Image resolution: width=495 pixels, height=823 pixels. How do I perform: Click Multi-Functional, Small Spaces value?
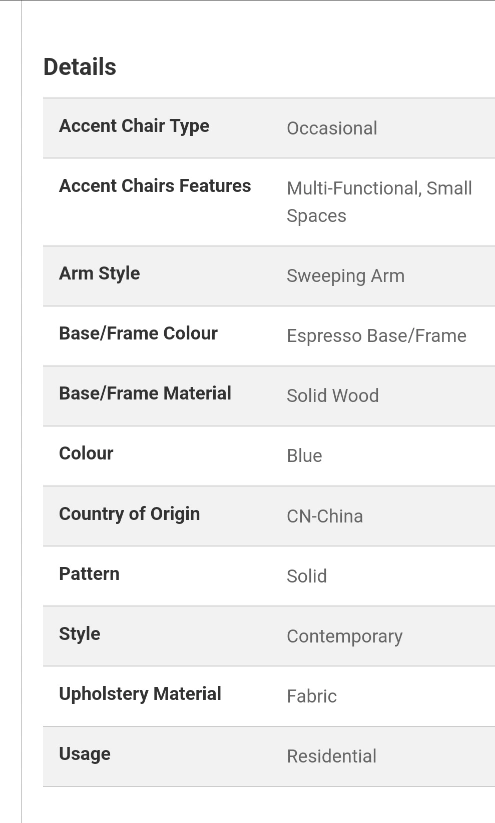point(380,202)
